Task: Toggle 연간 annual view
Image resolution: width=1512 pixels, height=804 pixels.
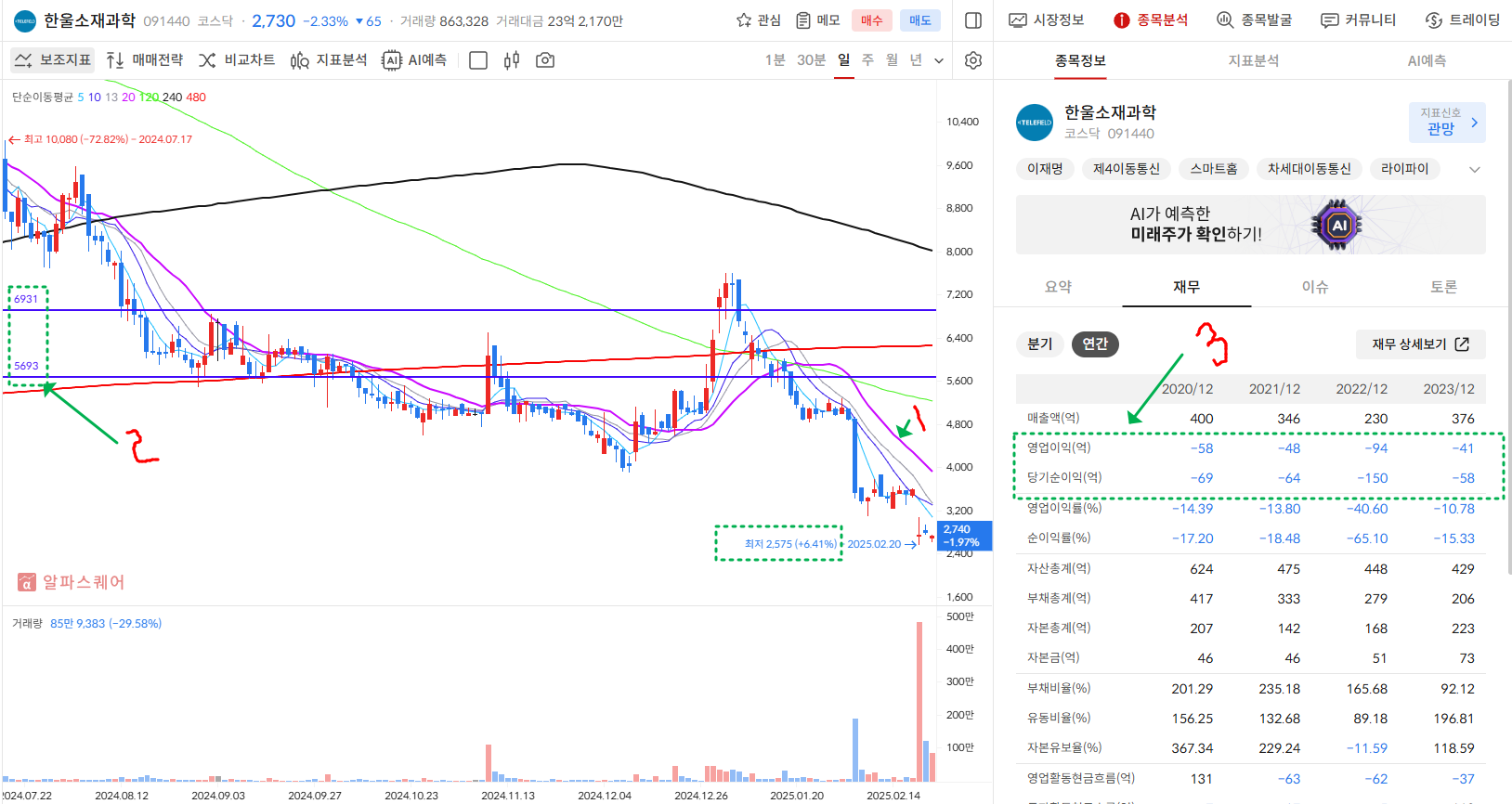Action: tap(1095, 344)
